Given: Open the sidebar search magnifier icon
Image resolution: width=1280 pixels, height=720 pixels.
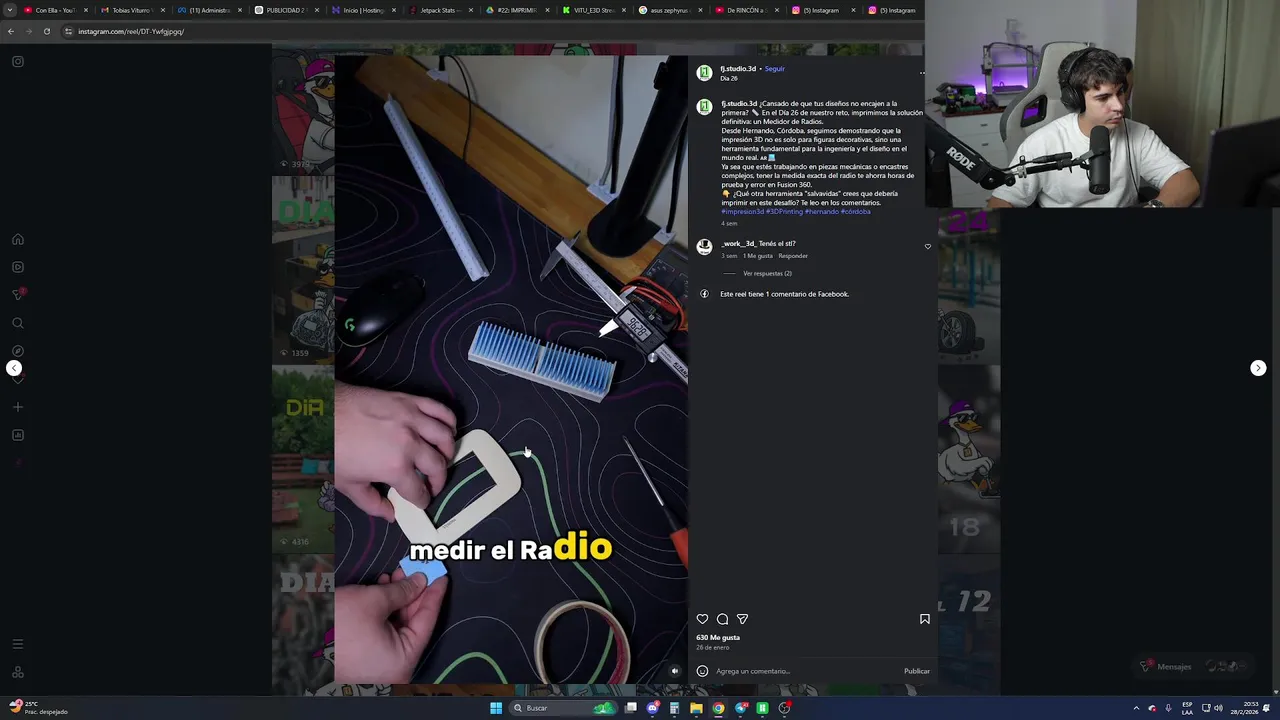Looking at the screenshot, I should [18, 323].
